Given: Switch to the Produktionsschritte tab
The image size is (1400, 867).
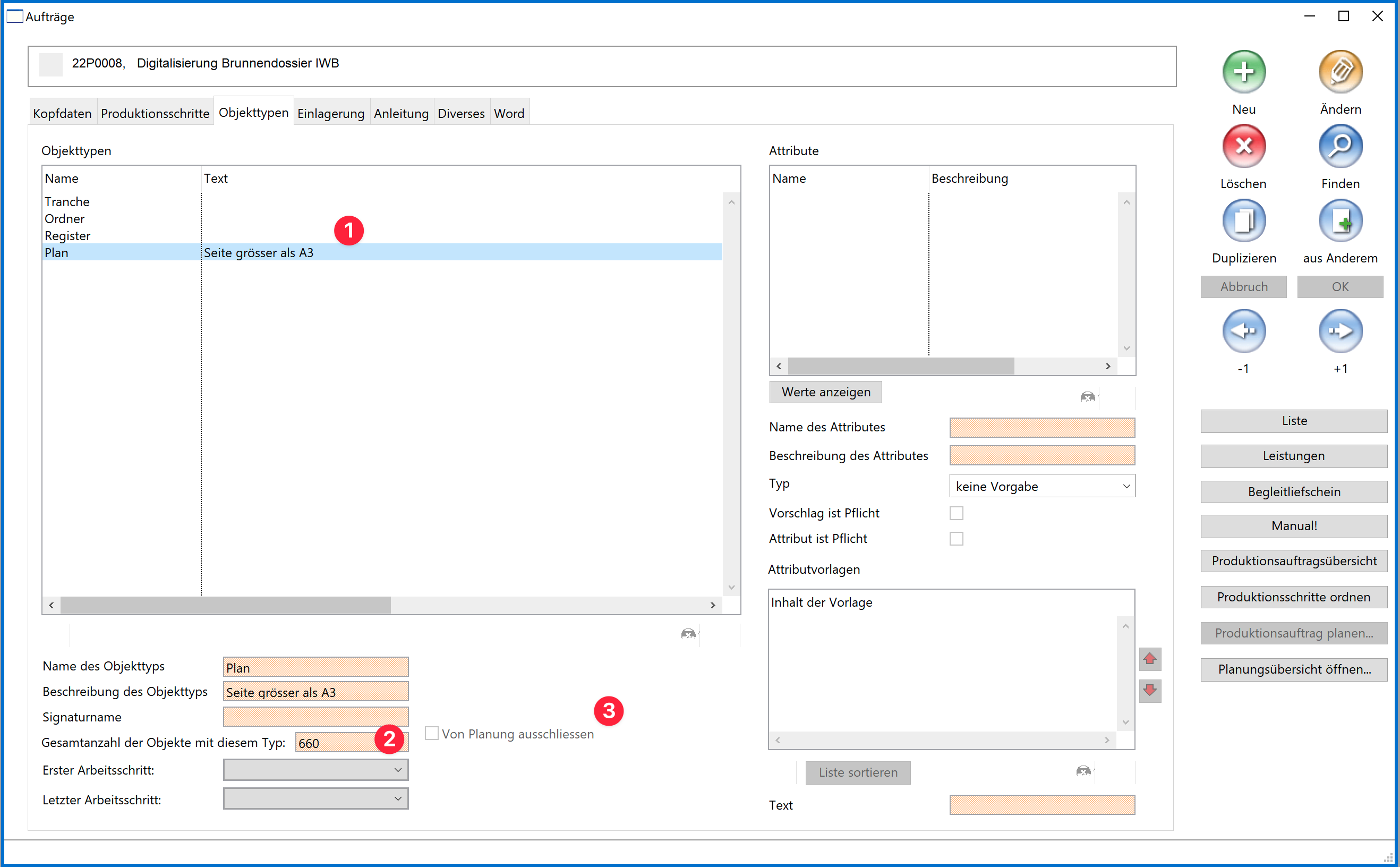Looking at the screenshot, I should 155,113.
